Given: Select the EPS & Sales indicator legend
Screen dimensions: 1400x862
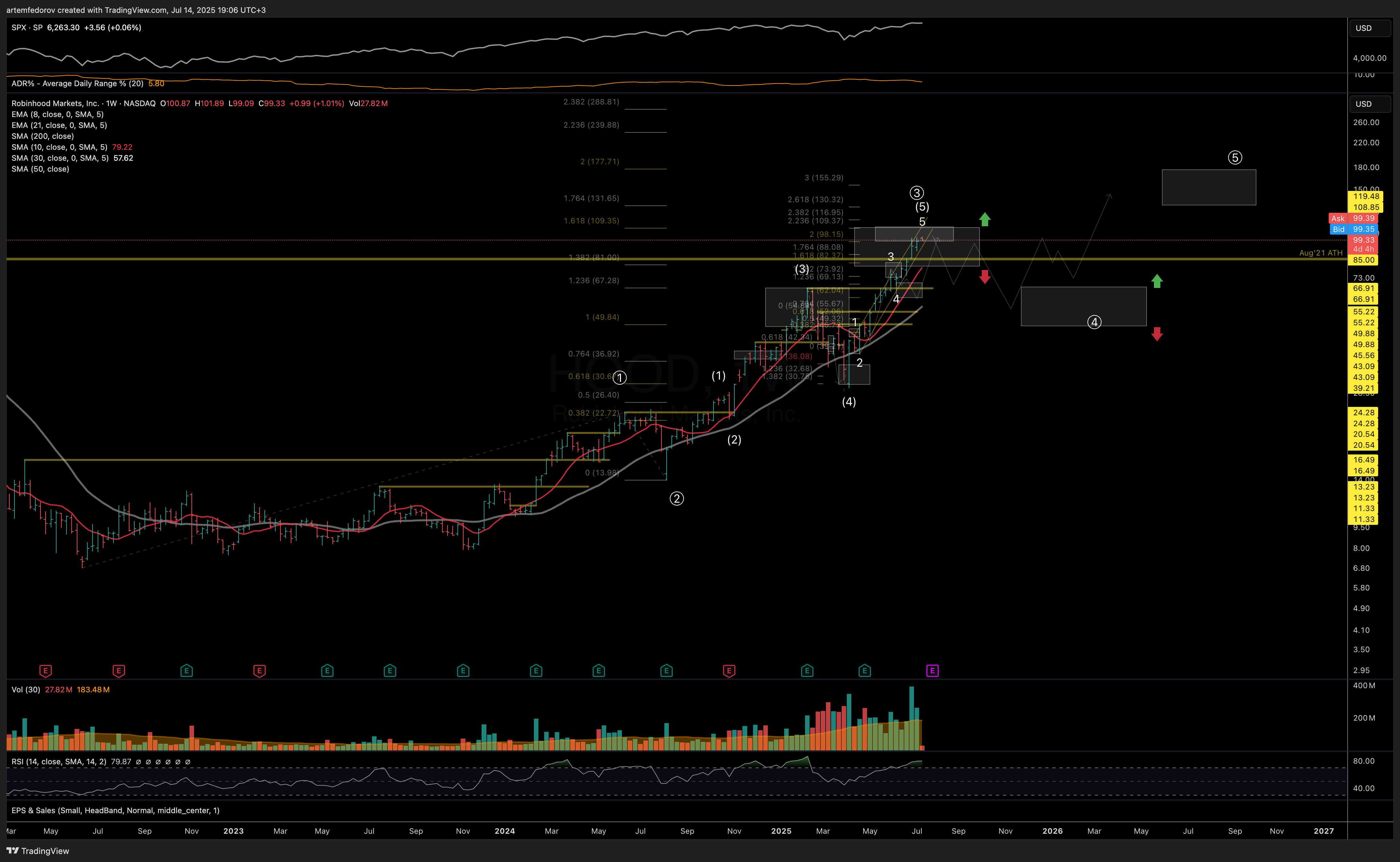Looking at the screenshot, I should [115, 810].
